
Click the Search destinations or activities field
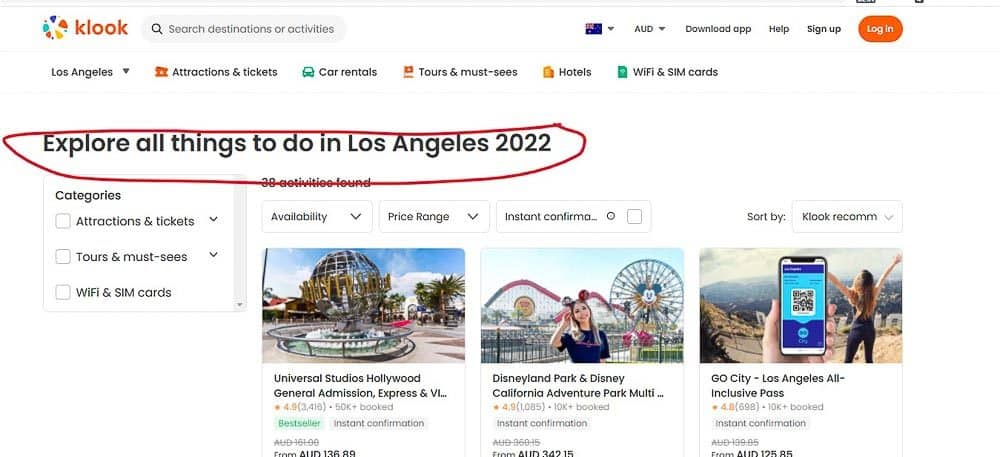pos(244,29)
